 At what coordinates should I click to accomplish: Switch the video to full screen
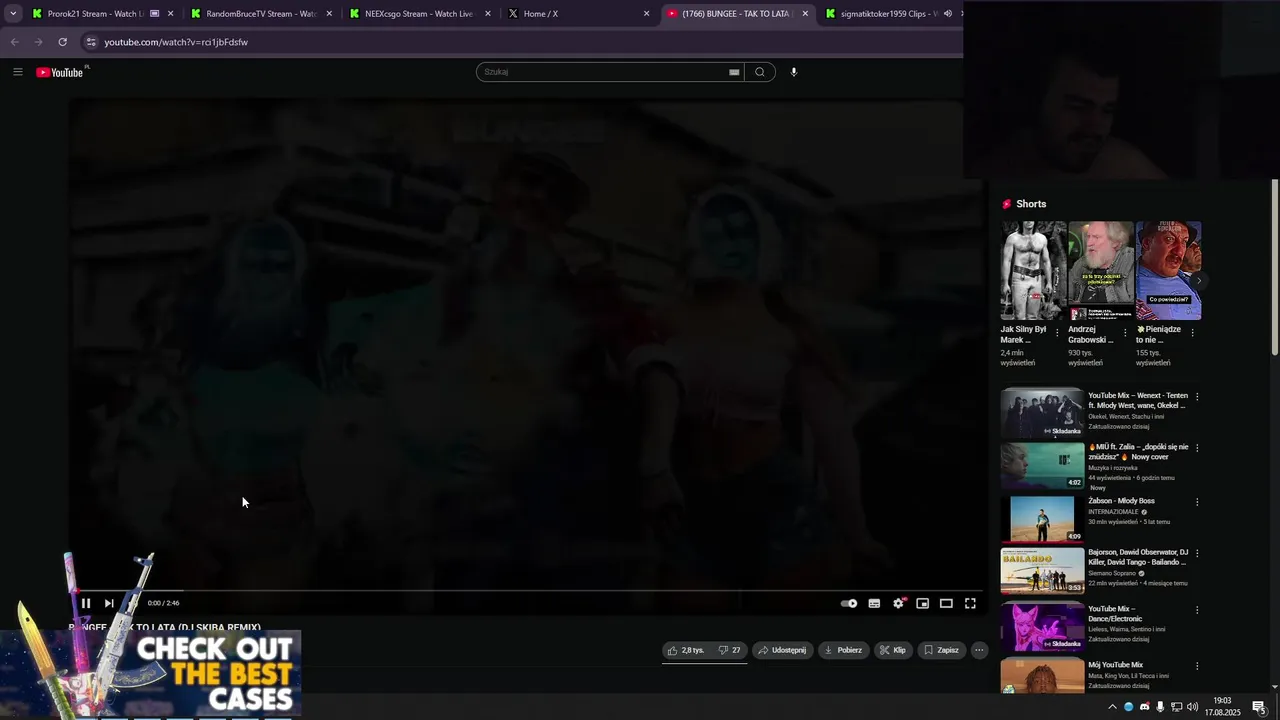pos(970,603)
